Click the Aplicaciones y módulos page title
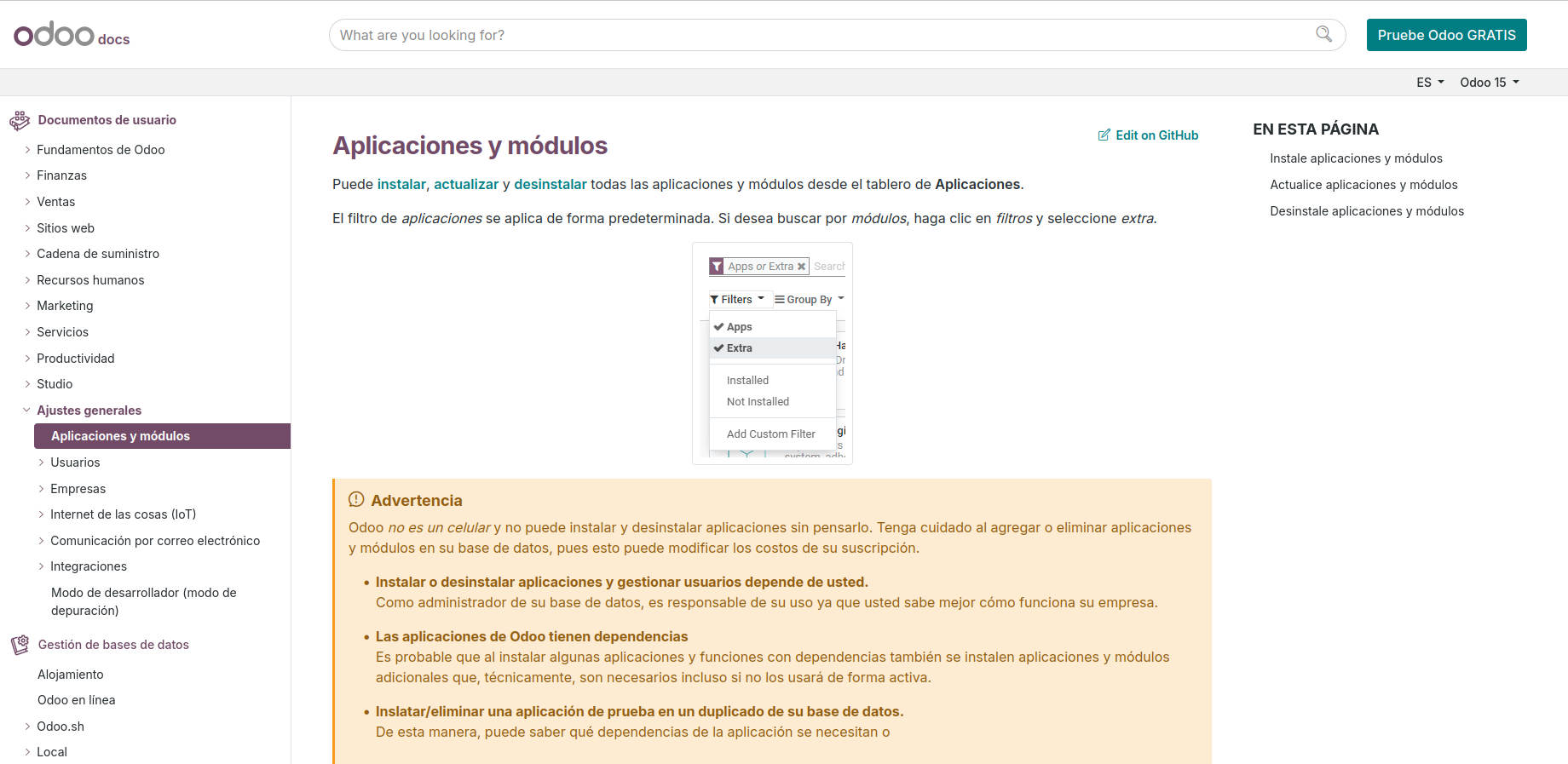This screenshot has height=764, width=1568. (470, 146)
